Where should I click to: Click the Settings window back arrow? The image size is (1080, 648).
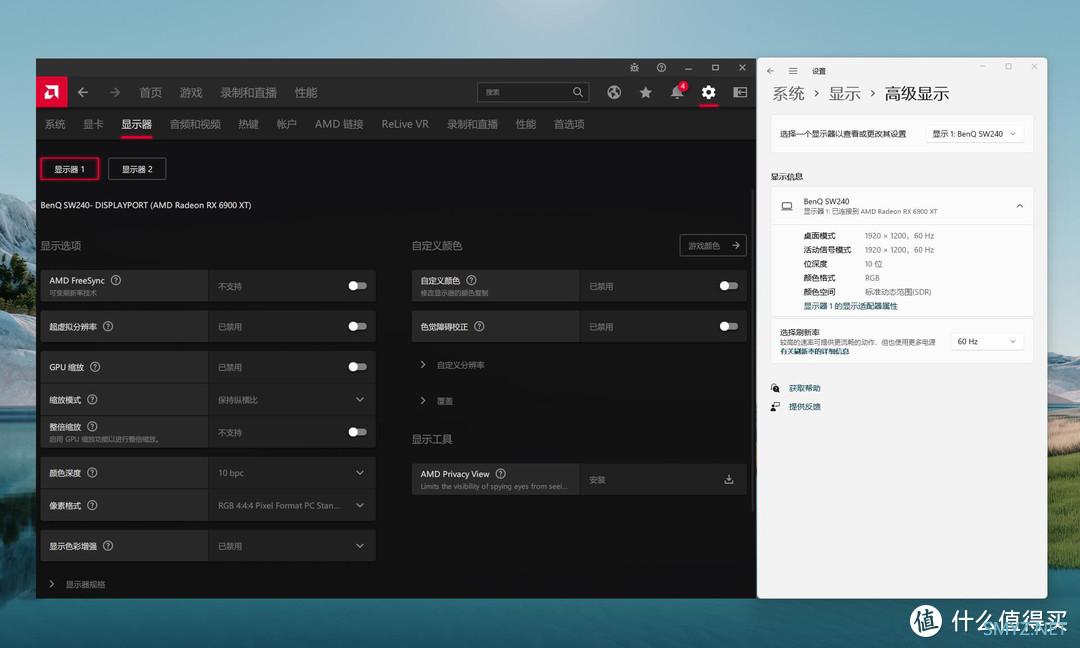tap(771, 71)
